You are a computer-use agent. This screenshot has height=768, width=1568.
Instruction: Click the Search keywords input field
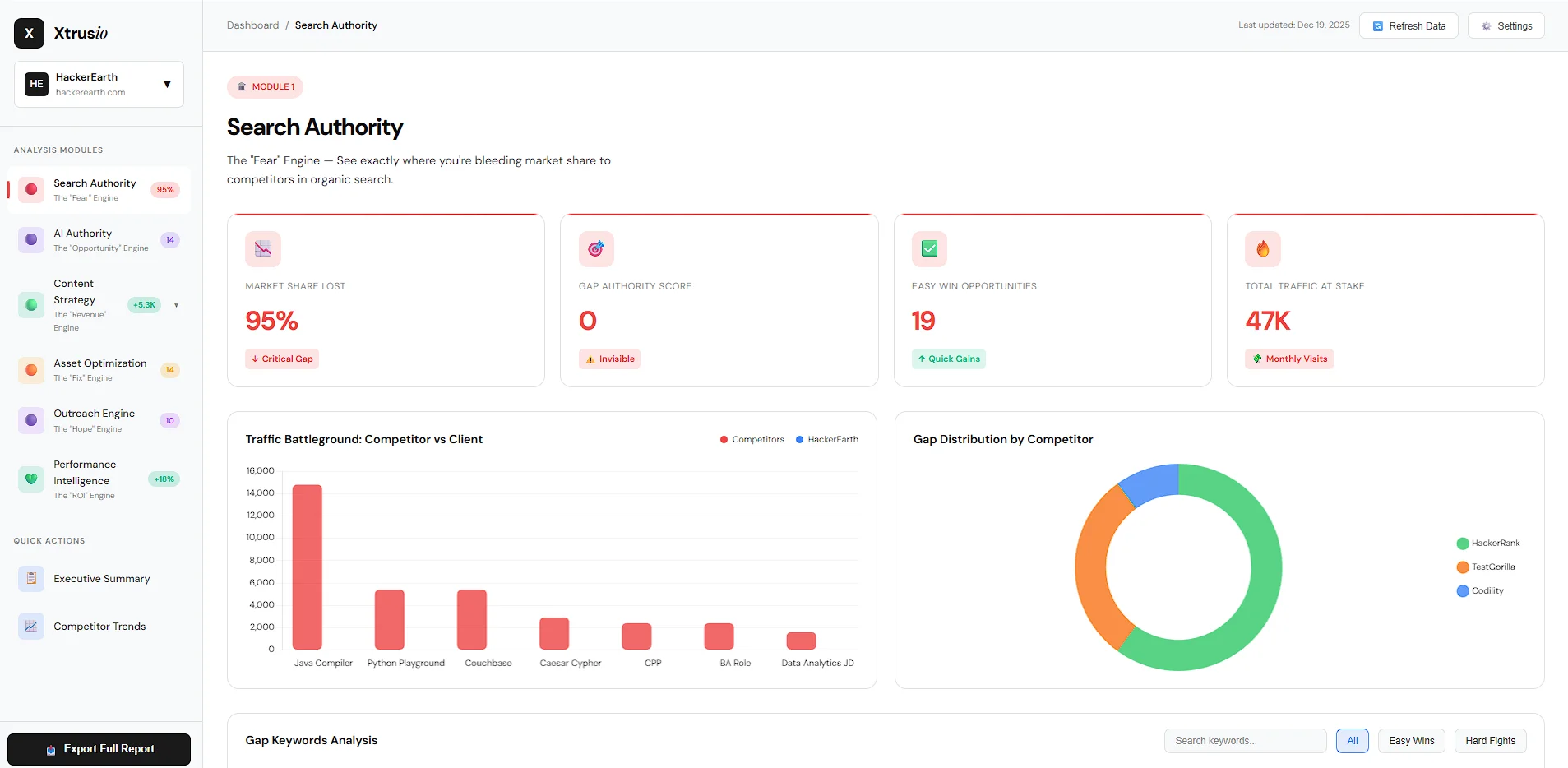[x=1244, y=740]
